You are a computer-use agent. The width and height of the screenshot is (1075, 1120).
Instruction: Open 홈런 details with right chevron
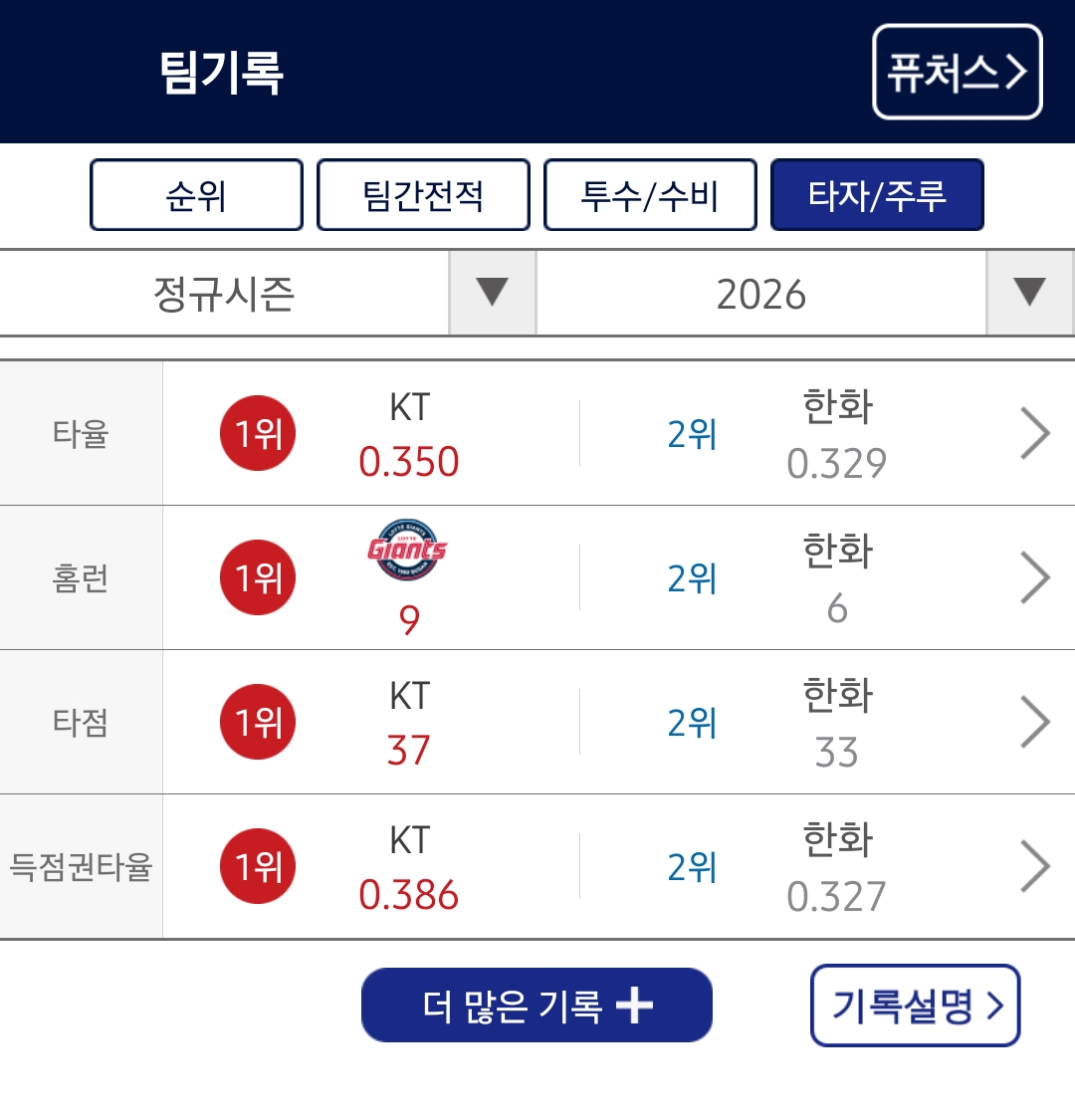(x=1035, y=578)
